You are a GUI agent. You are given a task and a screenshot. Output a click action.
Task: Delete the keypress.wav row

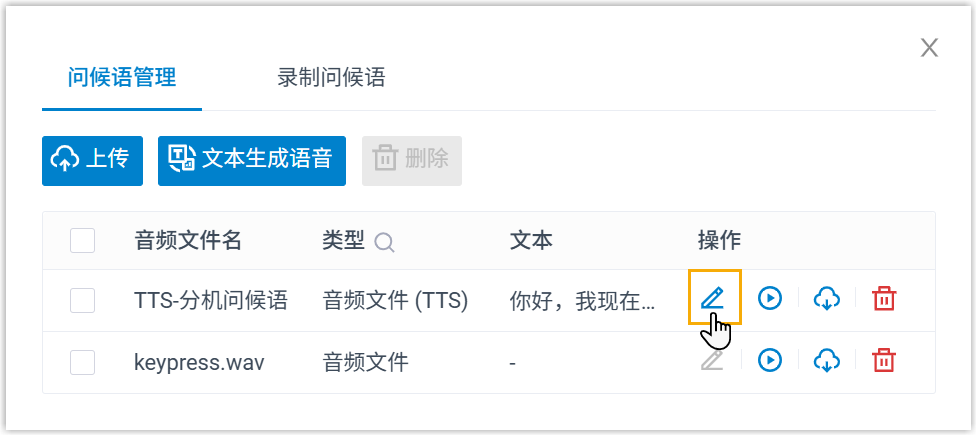(x=884, y=360)
